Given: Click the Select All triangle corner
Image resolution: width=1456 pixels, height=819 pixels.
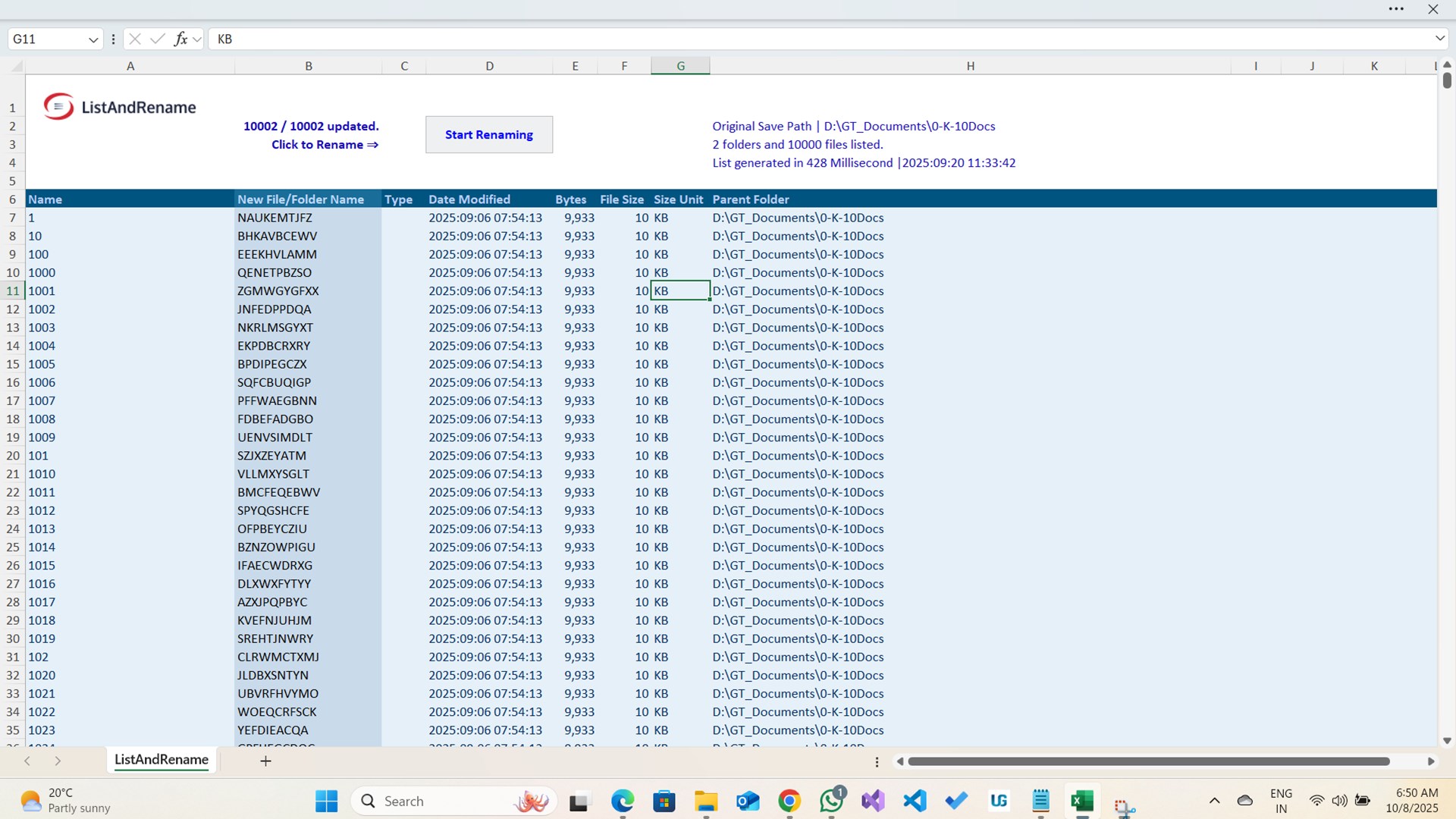Looking at the screenshot, I should point(16,67).
